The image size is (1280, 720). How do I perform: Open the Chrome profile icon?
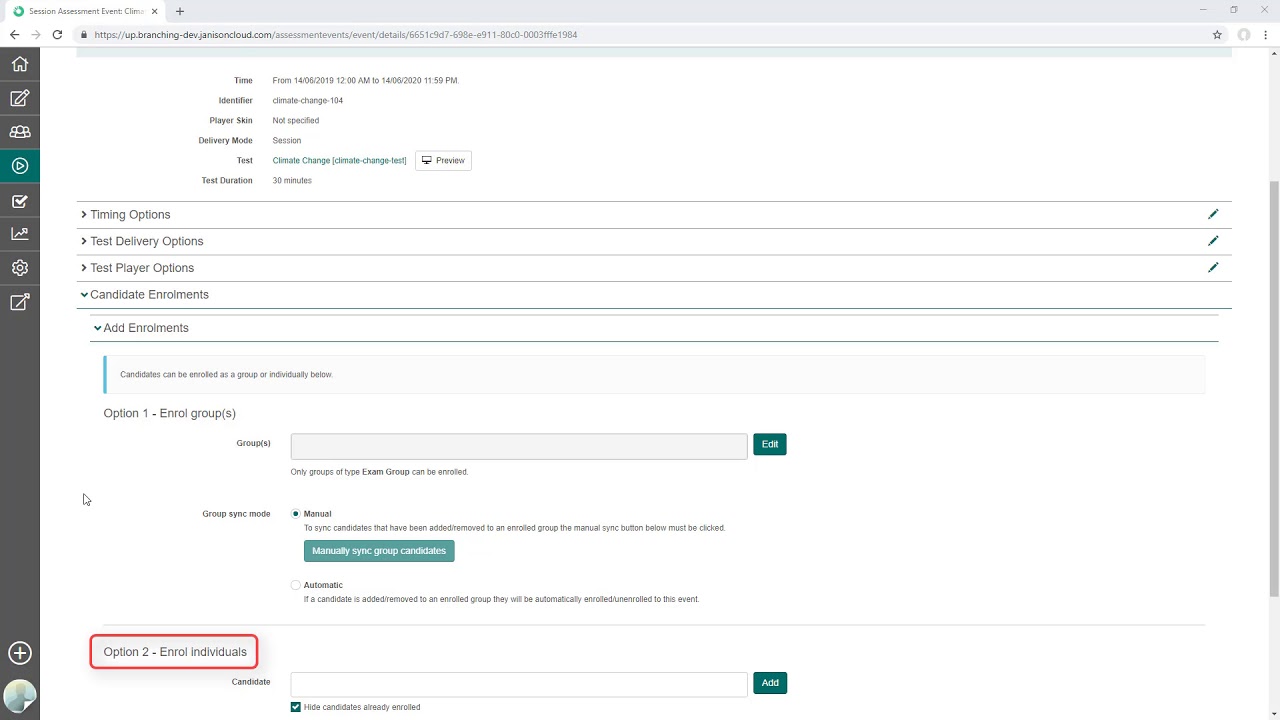coord(1244,34)
